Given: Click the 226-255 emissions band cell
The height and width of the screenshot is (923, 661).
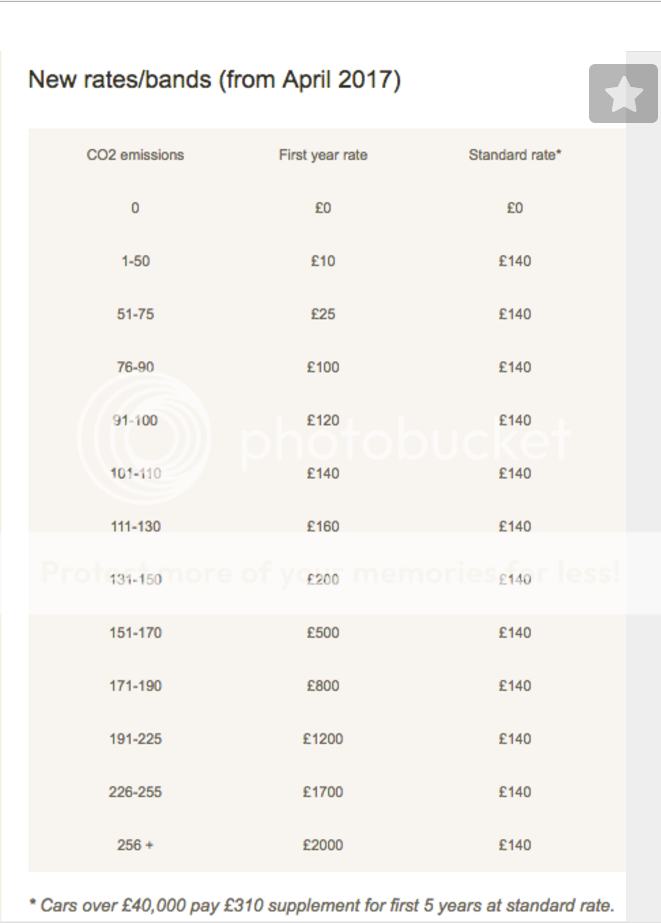Looking at the screenshot, I should tap(136, 792).
